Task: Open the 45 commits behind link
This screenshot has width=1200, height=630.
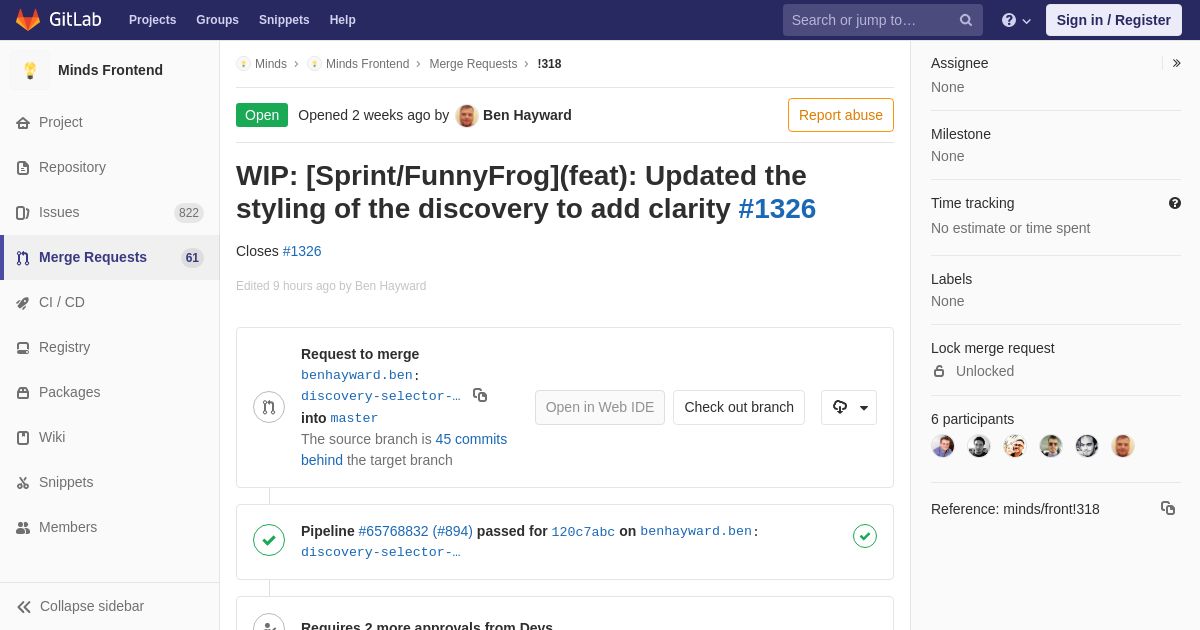Action: point(471,439)
